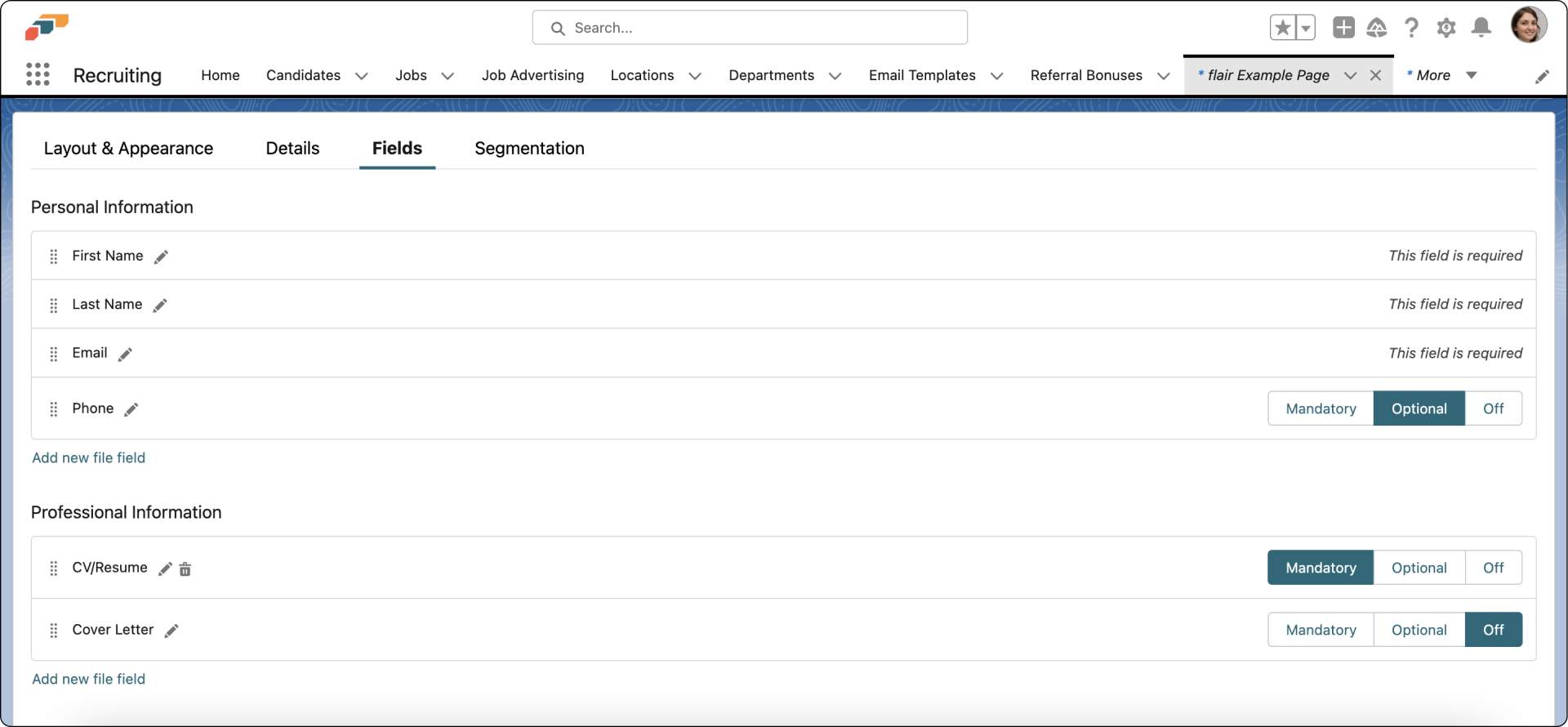
Task: Open the Setup gear icon
Action: tap(1446, 28)
